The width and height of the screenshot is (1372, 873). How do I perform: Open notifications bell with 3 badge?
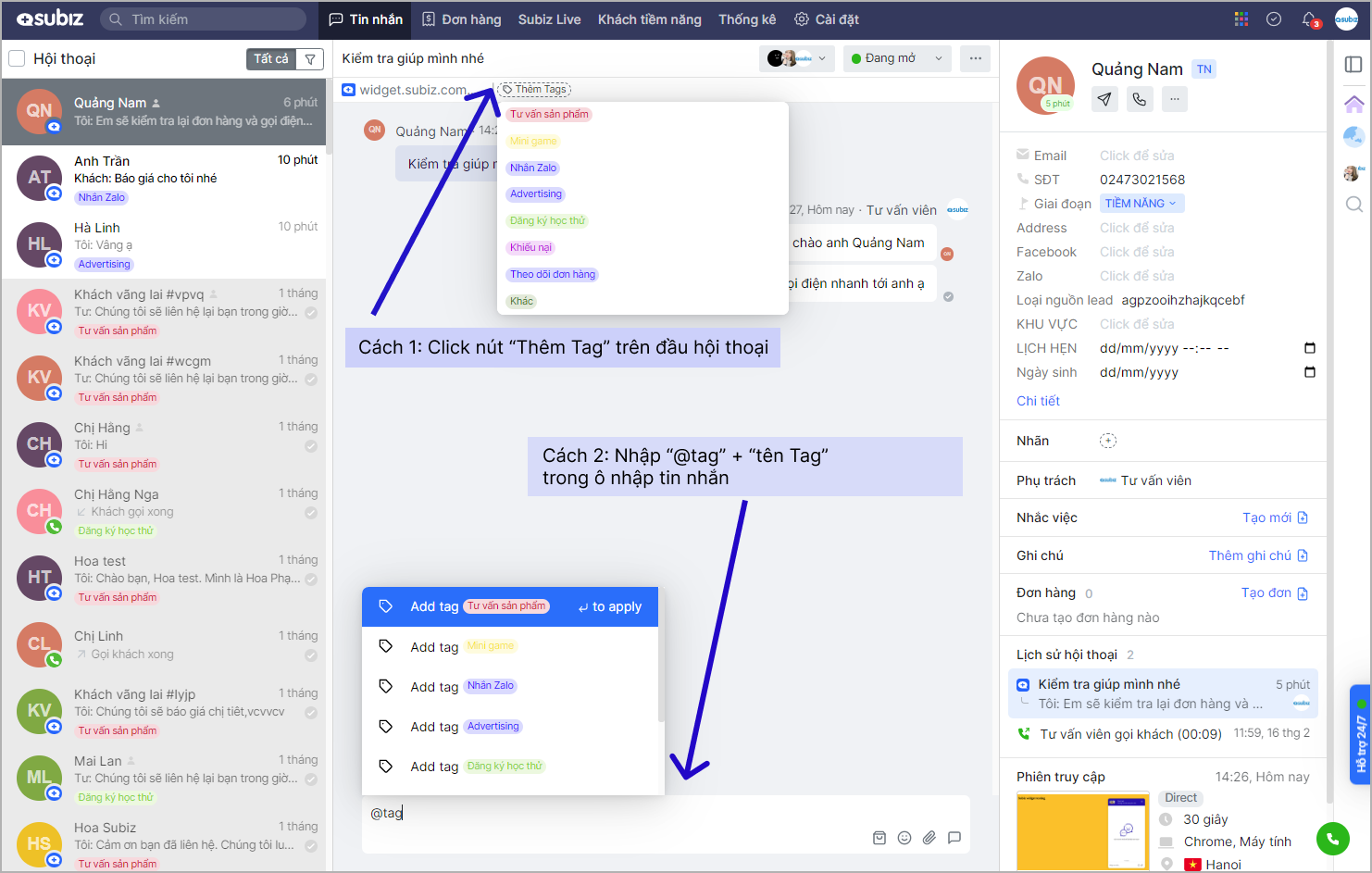coord(1308,19)
